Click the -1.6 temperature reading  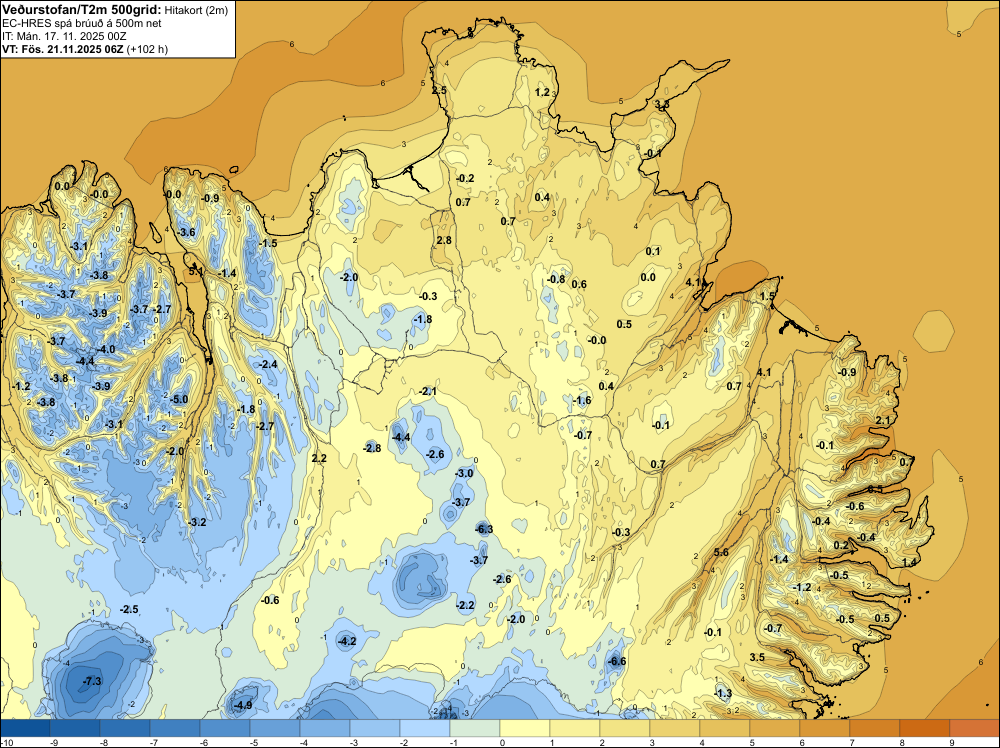[582, 400]
